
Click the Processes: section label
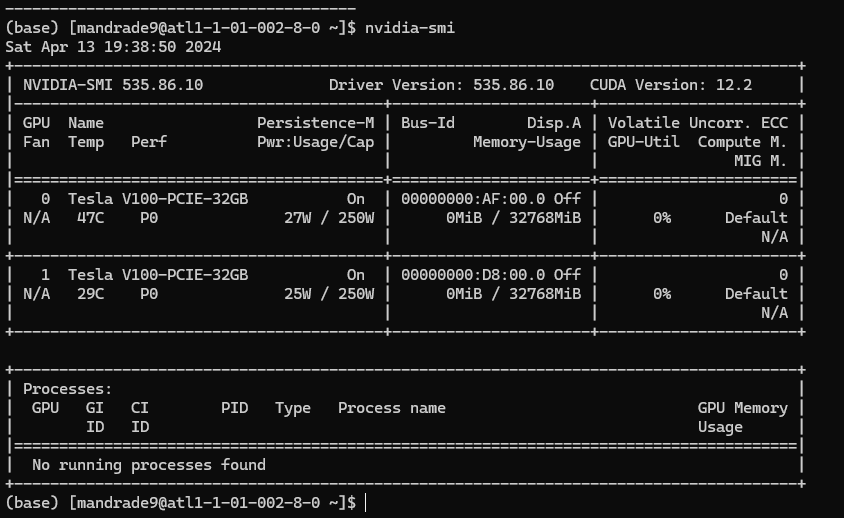pyautogui.click(x=68, y=389)
